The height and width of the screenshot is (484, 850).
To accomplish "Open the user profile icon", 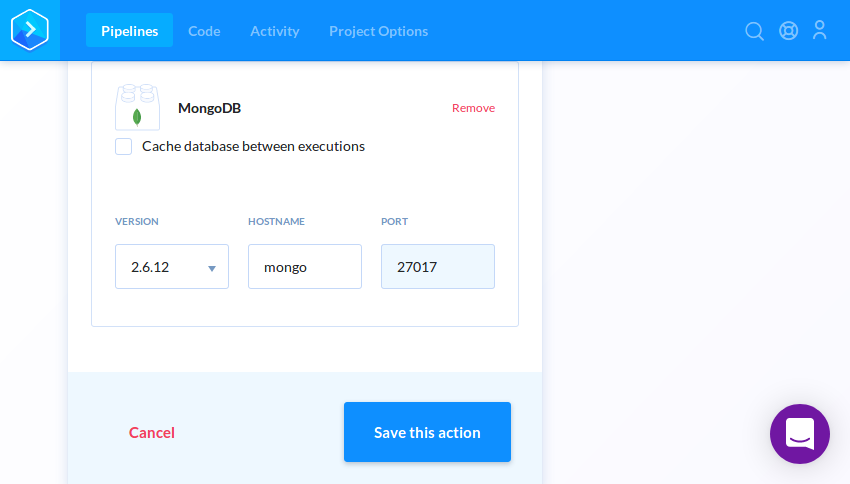I will 820,30.
